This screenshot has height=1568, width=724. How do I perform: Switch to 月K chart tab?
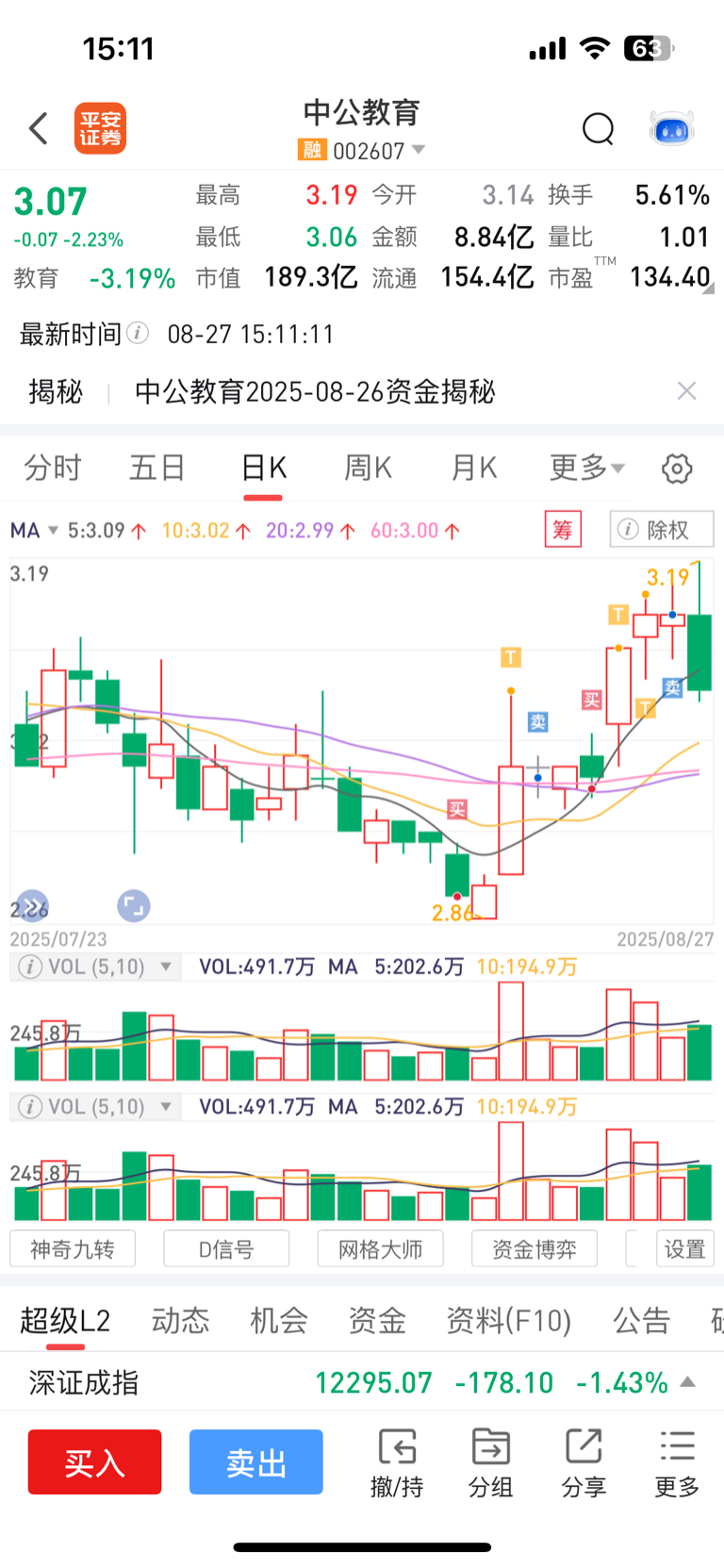473,468
